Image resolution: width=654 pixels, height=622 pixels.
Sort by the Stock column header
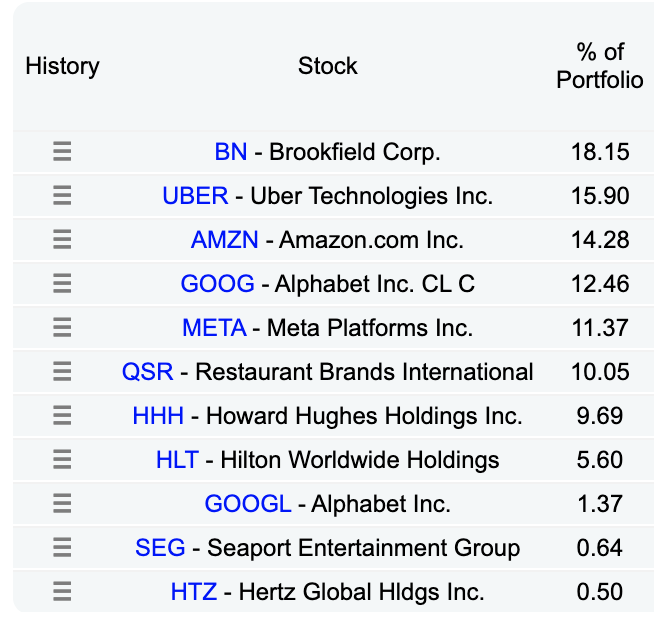coord(327,66)
